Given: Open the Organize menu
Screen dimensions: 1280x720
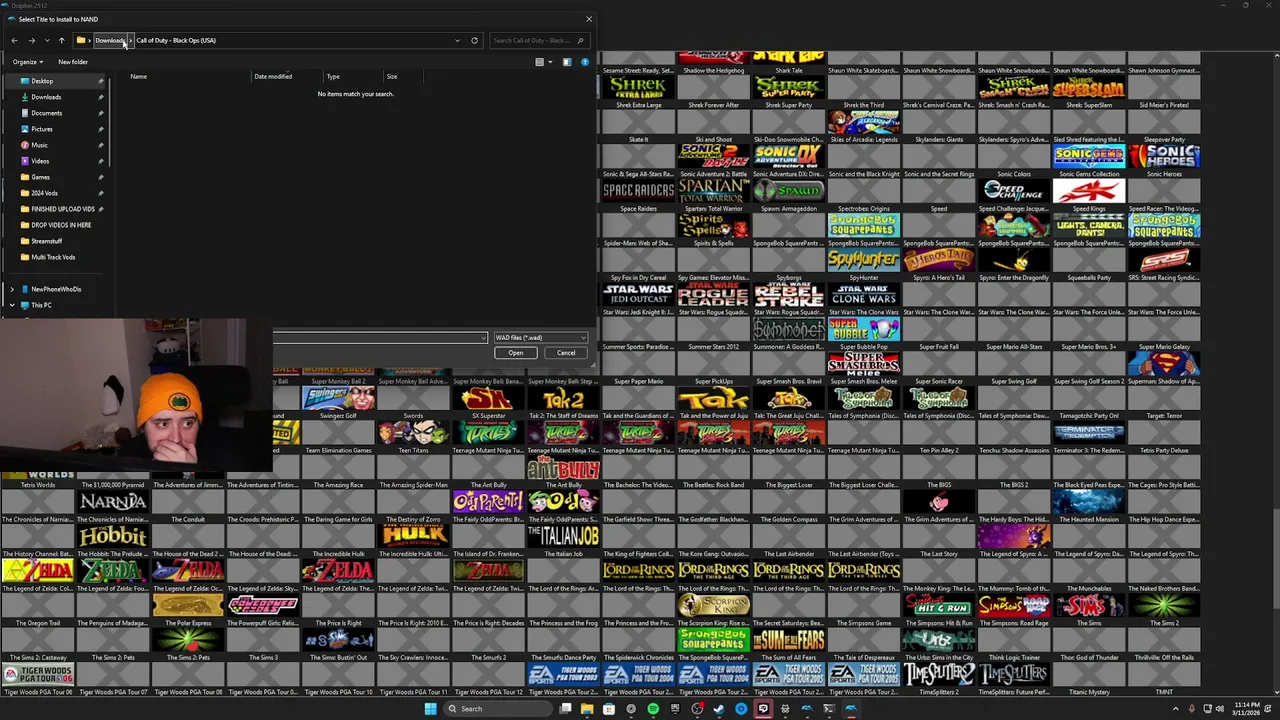Looking at the screenshot, I should pos(28,62).
